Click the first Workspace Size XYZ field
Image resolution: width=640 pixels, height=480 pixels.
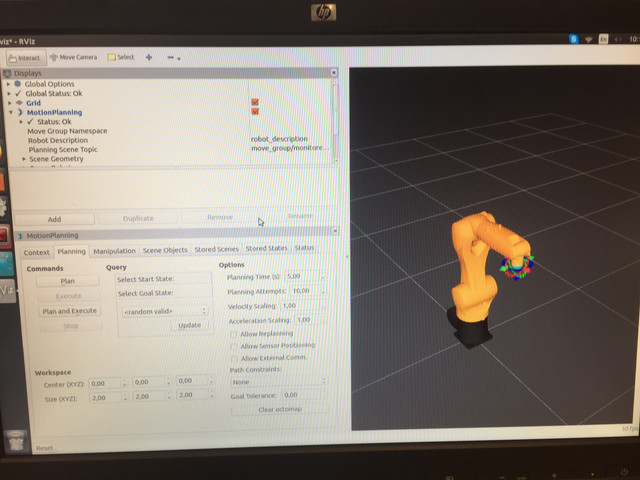(108, 397)
